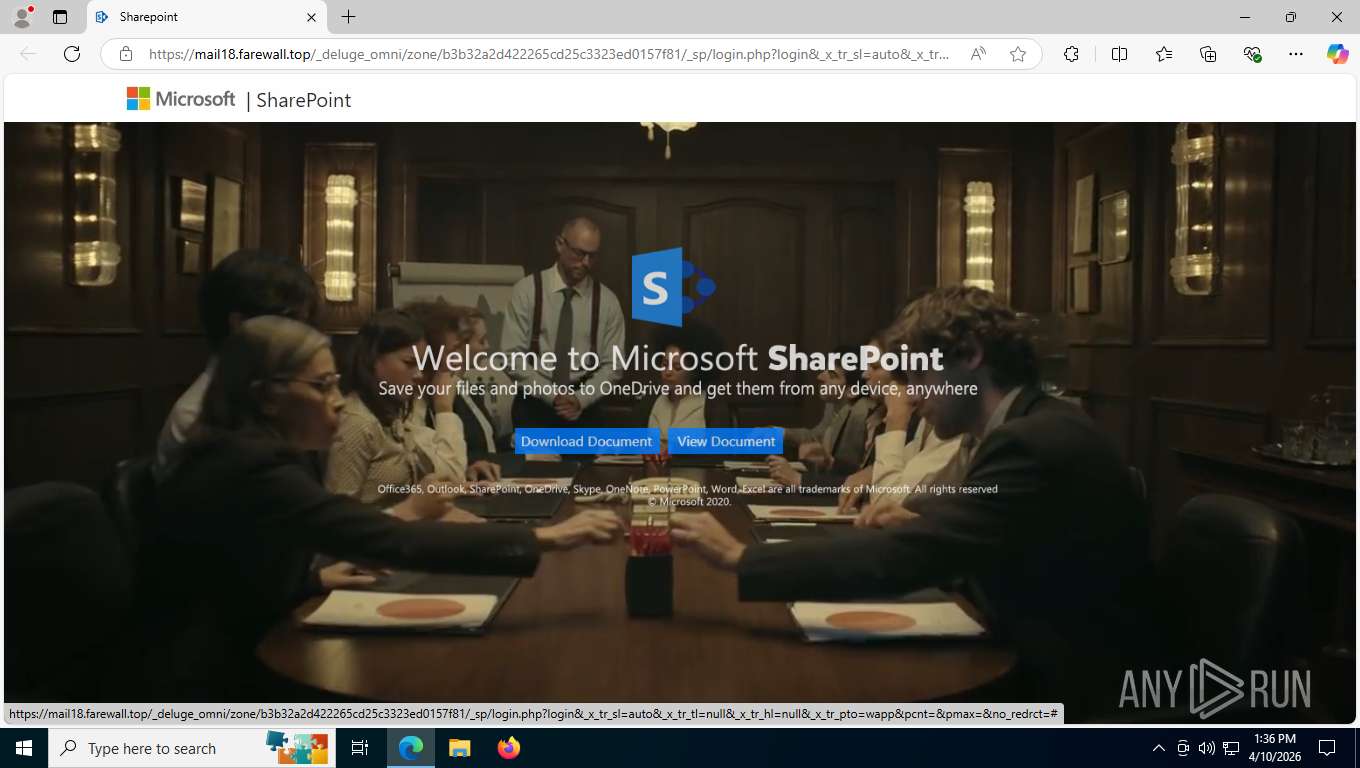
Task: Turn on Read aloud
Action: (979, 54)
